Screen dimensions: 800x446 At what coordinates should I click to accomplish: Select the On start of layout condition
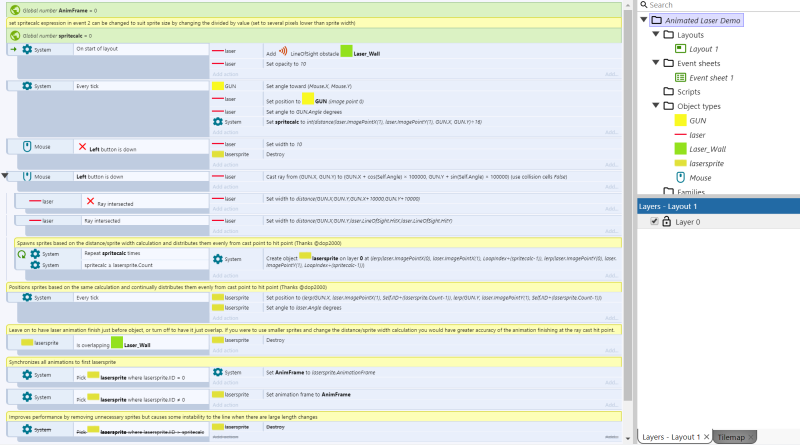(141, 49)
